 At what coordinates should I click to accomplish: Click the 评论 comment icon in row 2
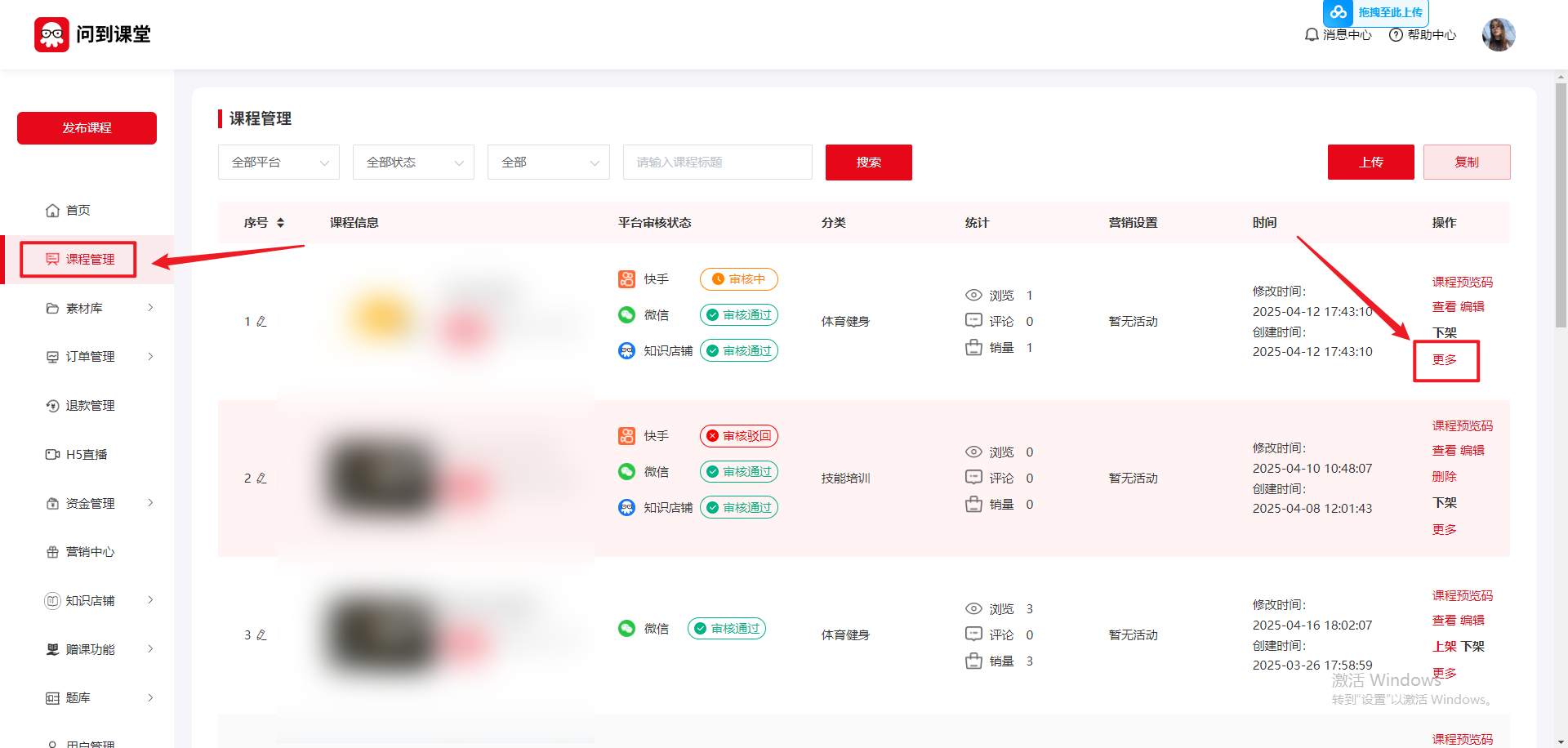tap(973, 477)
